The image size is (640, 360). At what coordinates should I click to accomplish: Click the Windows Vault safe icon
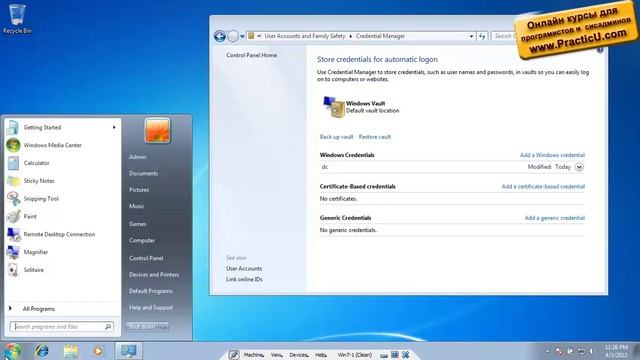click(x=334, y=107)
